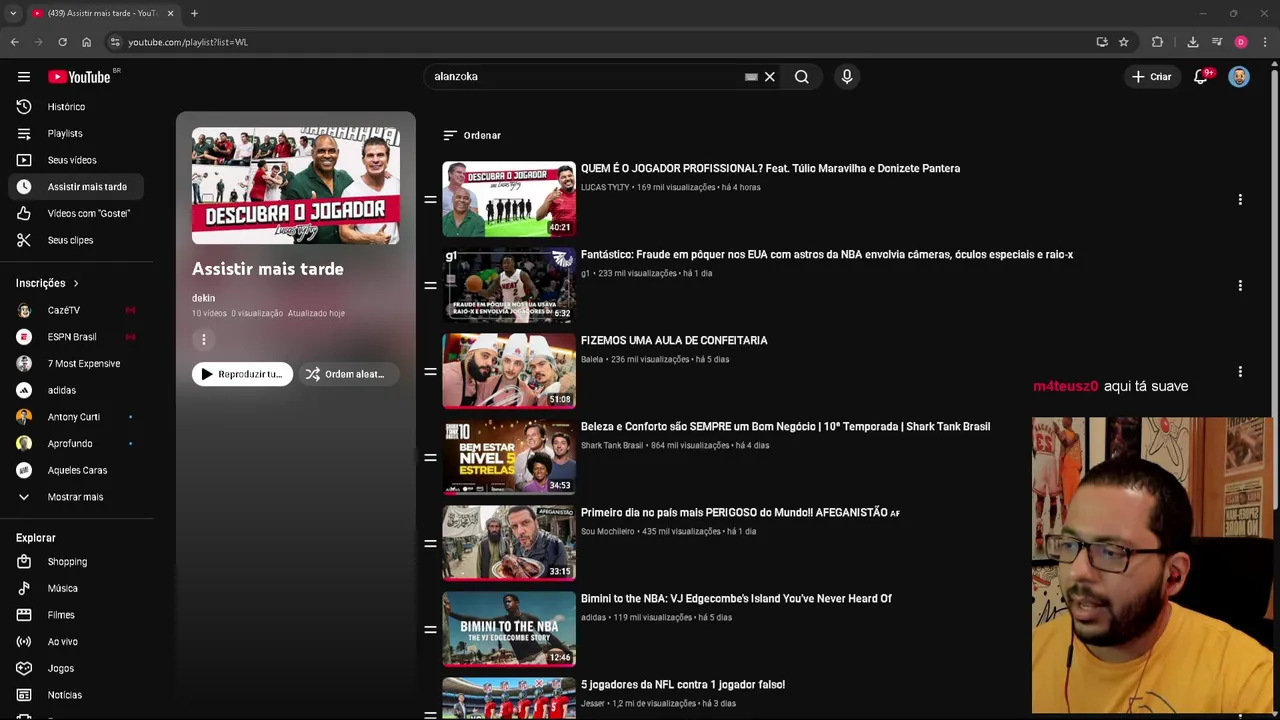This screenshot has height=720, width=1280.
Task: Click Reproduzir tudo play button
Action: (x=242, y=374)
